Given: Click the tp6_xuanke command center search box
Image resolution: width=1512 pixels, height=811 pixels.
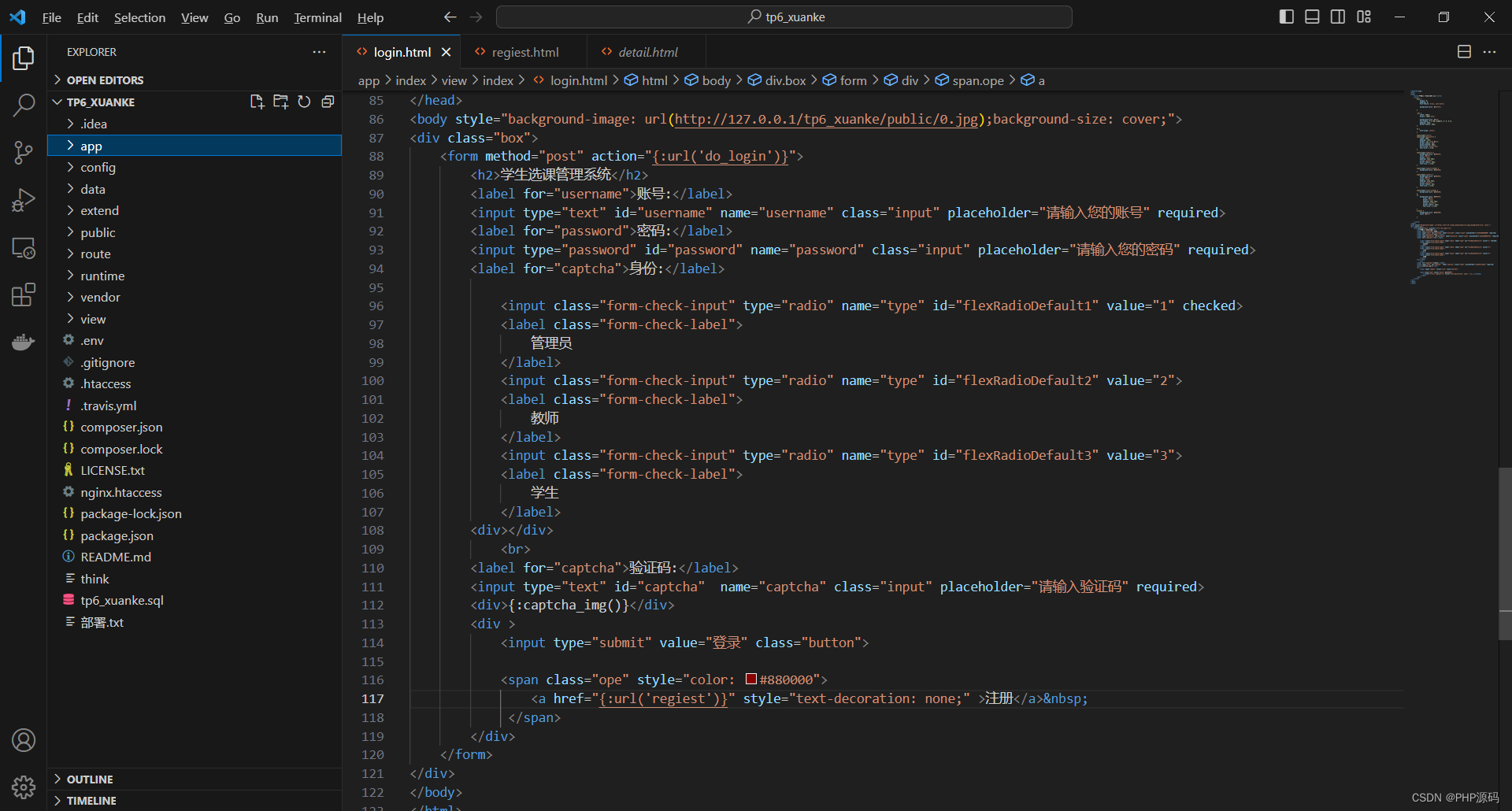Looking at the screenshot, I should click(x=784, y=17).
